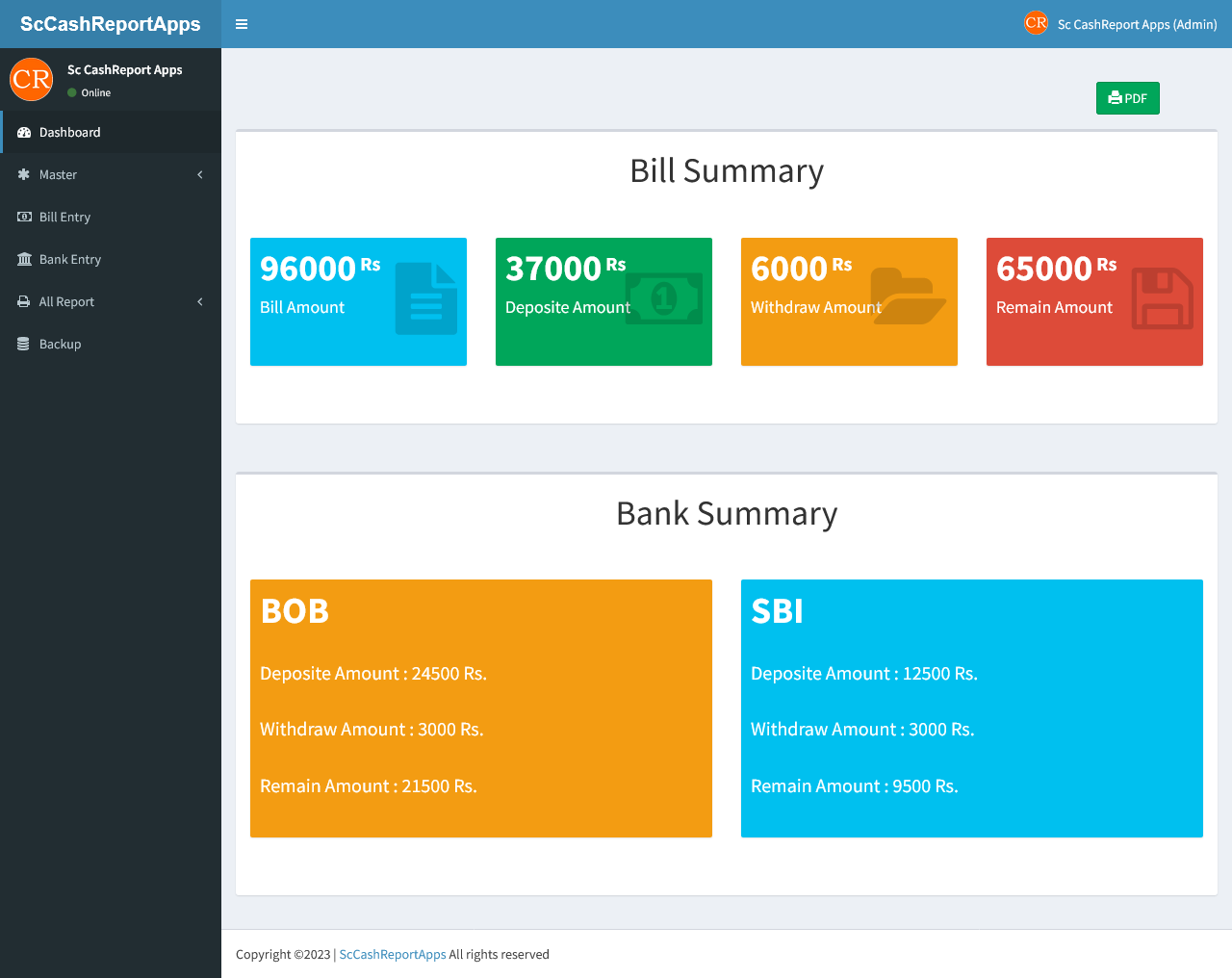
Task: Select the blue SBI bank summary card
Action: [972, 708]
